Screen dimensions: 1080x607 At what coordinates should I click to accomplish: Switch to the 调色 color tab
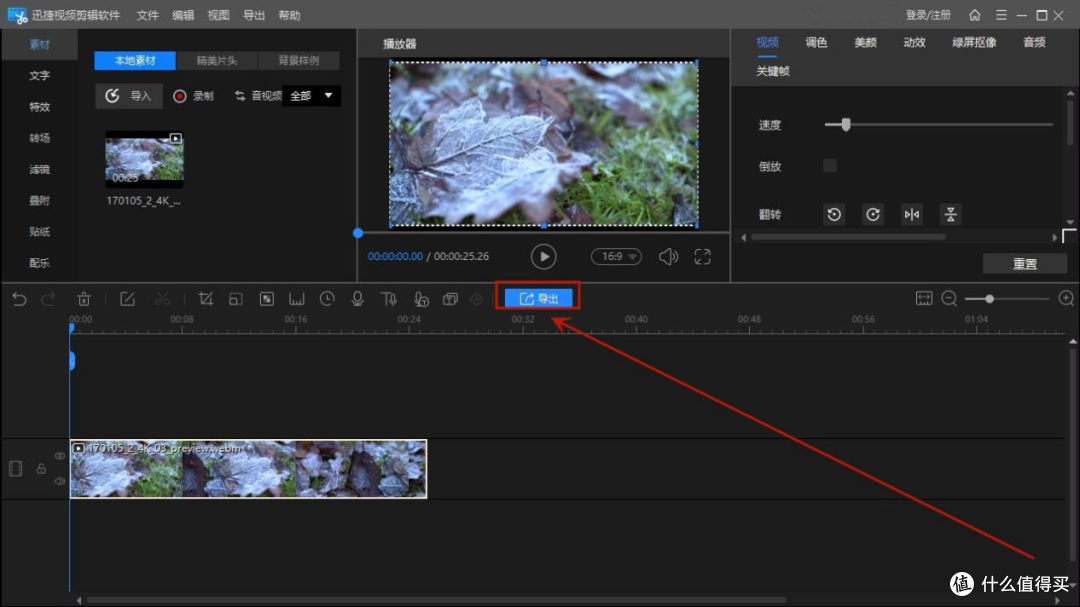click(816, 43)
